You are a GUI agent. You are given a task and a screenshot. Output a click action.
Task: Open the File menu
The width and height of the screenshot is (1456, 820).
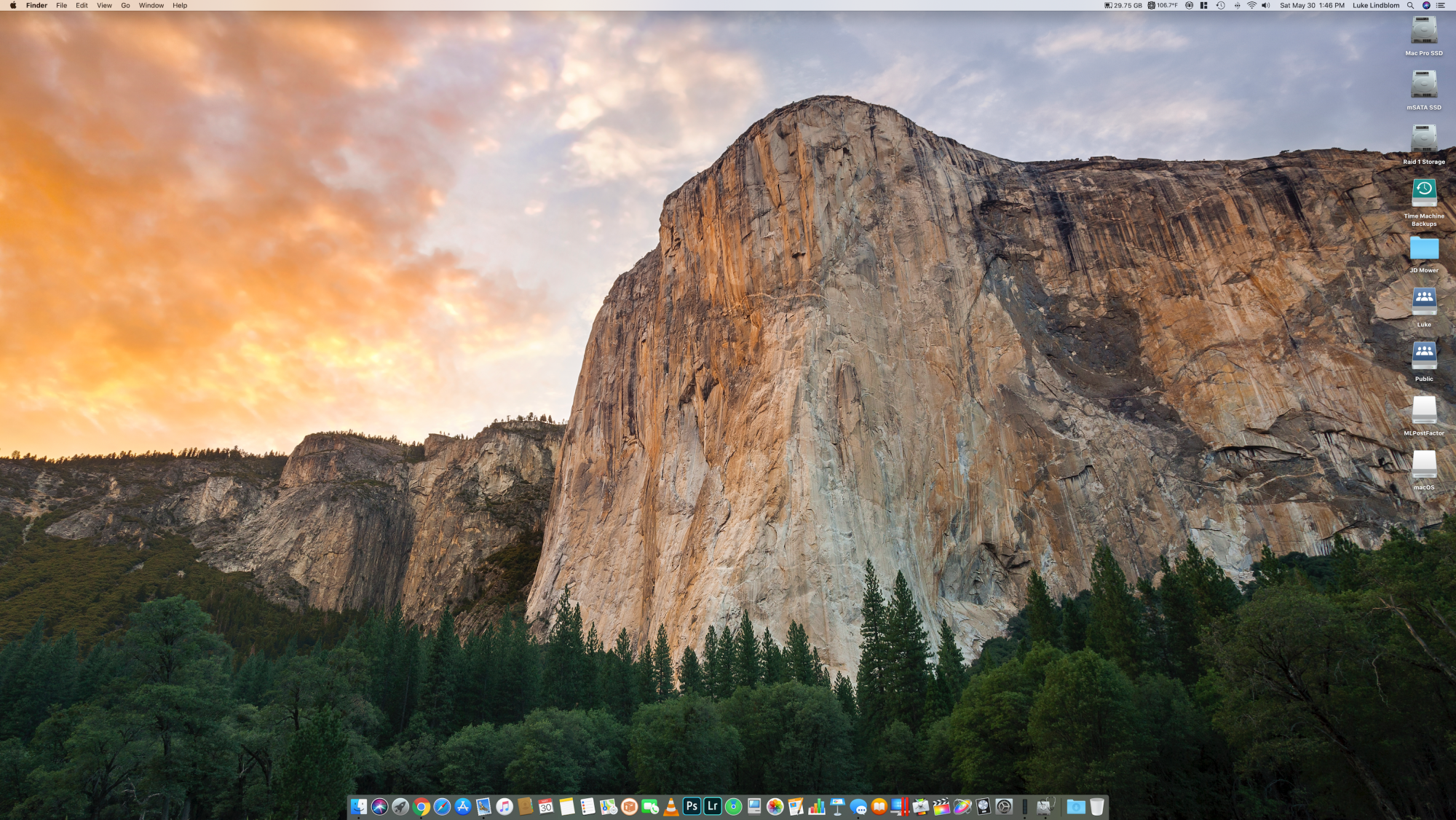[x=62, y=5]
